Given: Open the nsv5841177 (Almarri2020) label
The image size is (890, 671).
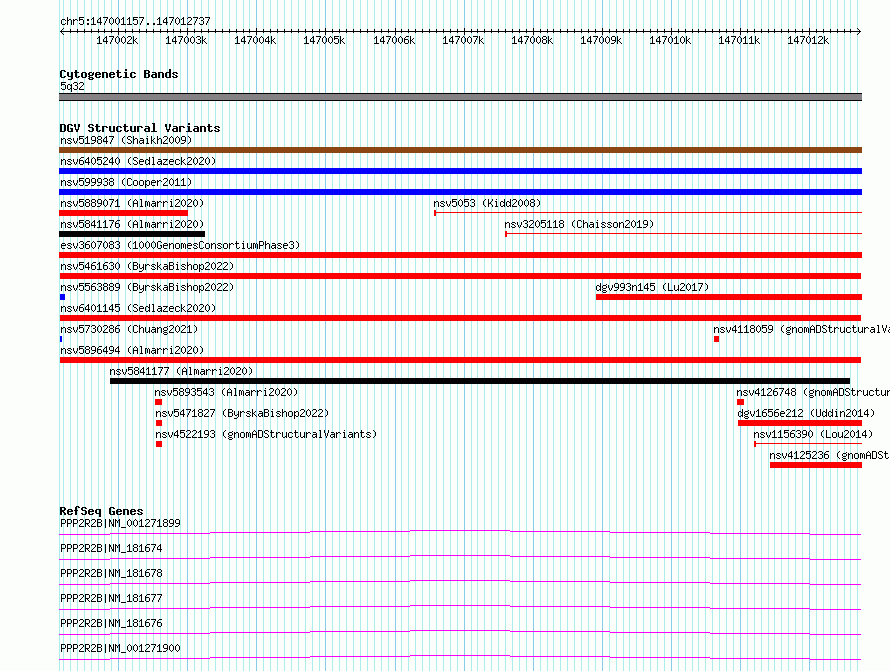Looking at the screenshot, I should click(181, 371).
